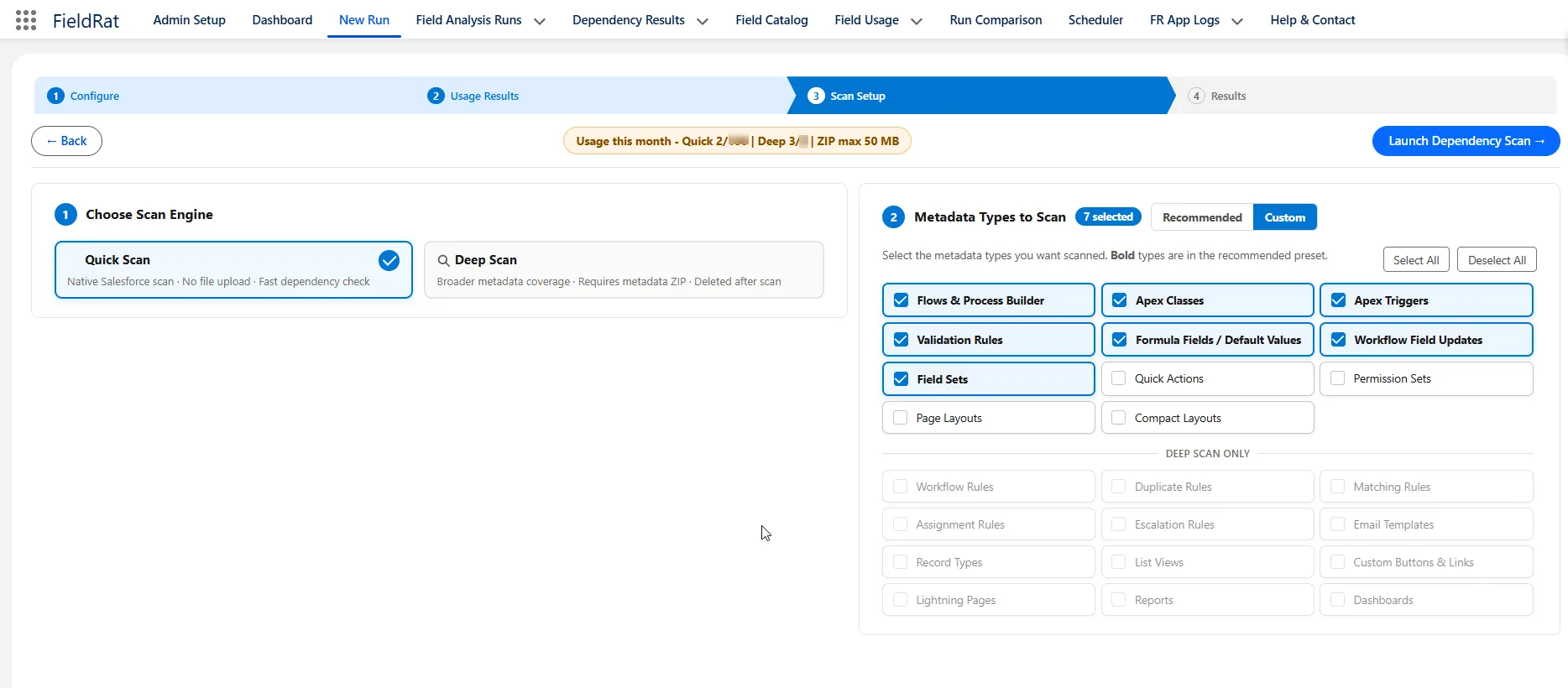The height and width of the screenshot is (688, 1568).
Task: Select the New Run tab
Action: tap(364, 20)
